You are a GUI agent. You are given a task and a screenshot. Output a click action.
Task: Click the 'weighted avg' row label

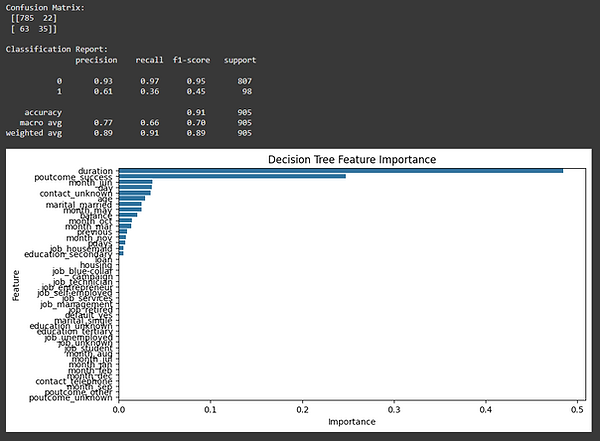click(34, 133)
